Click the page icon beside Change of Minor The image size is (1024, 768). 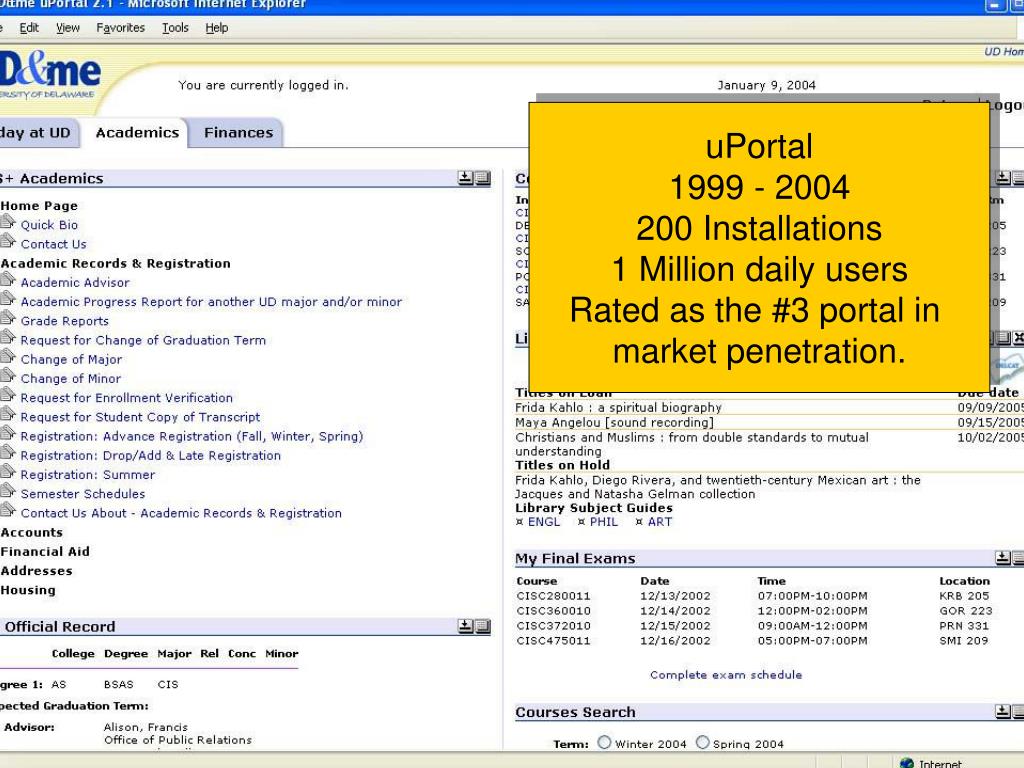coord(8,376)
